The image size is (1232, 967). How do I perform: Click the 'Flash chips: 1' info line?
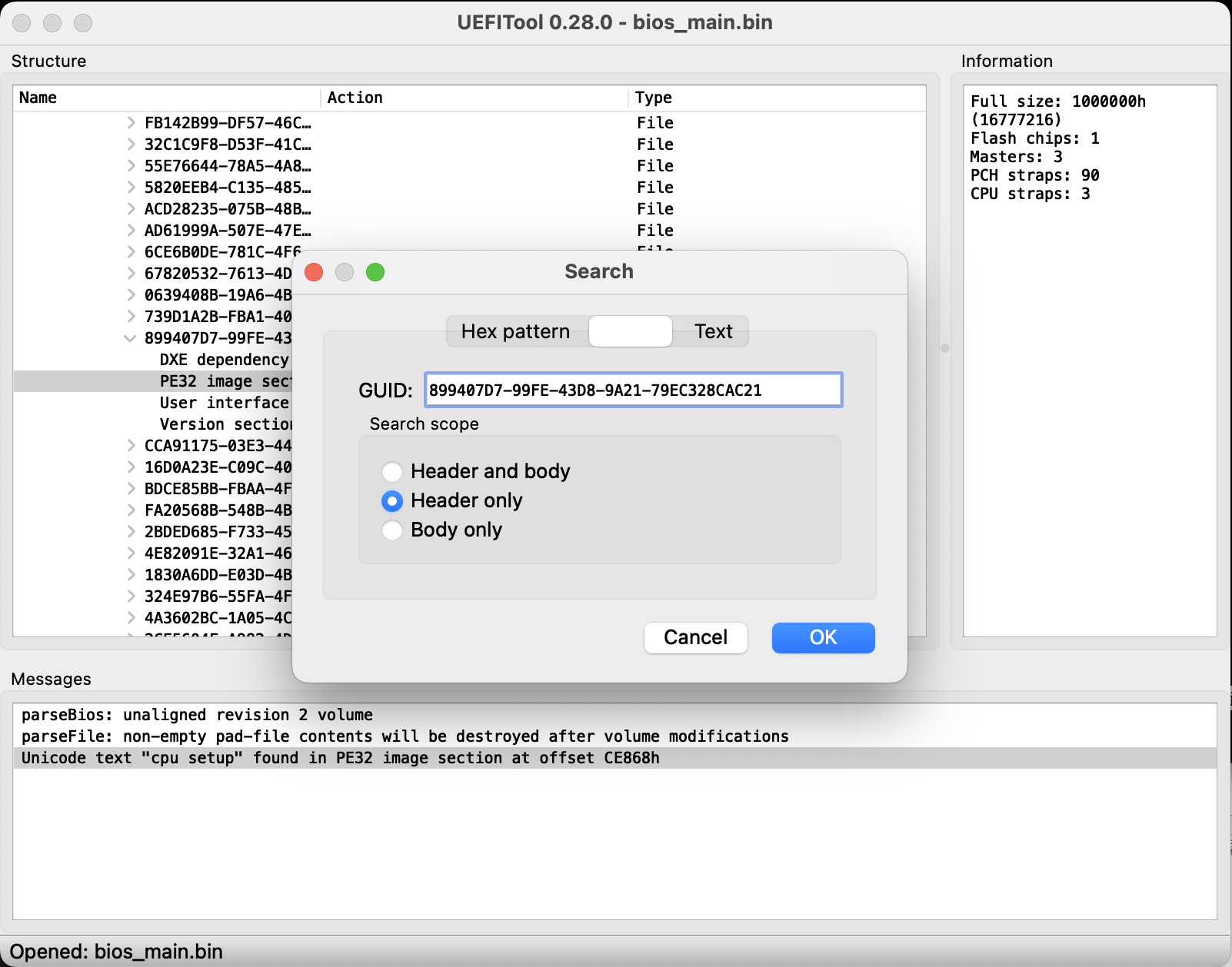pos(1035,138)
